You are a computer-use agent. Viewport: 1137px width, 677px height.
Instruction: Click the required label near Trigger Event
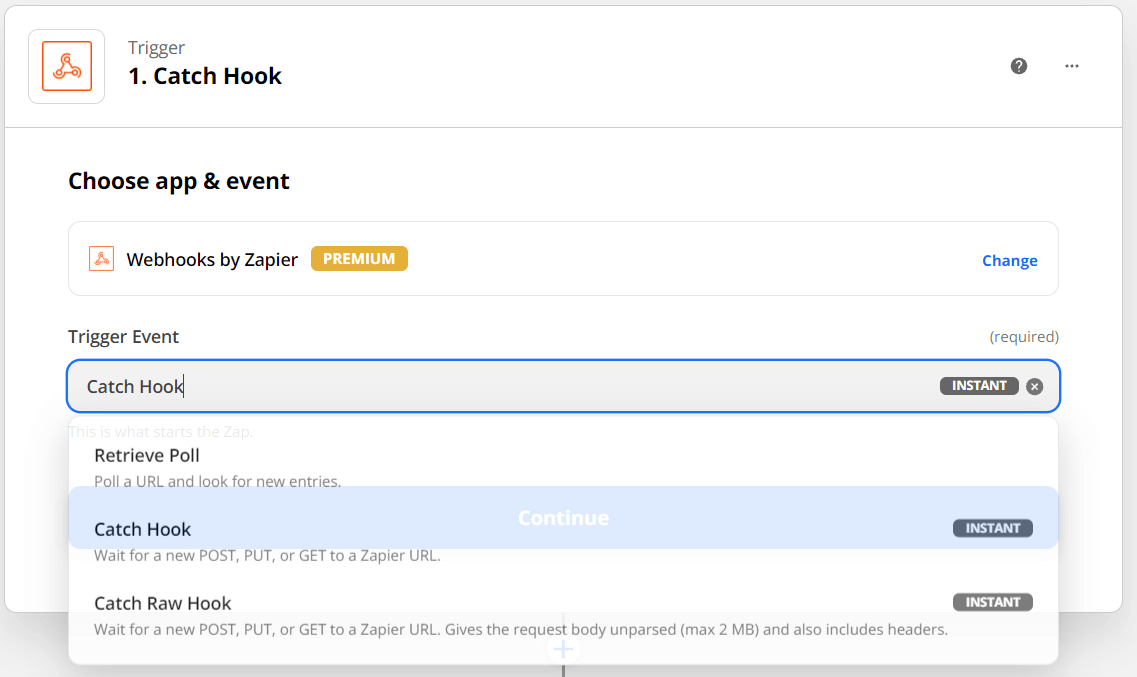click(x=1024, y=337)
